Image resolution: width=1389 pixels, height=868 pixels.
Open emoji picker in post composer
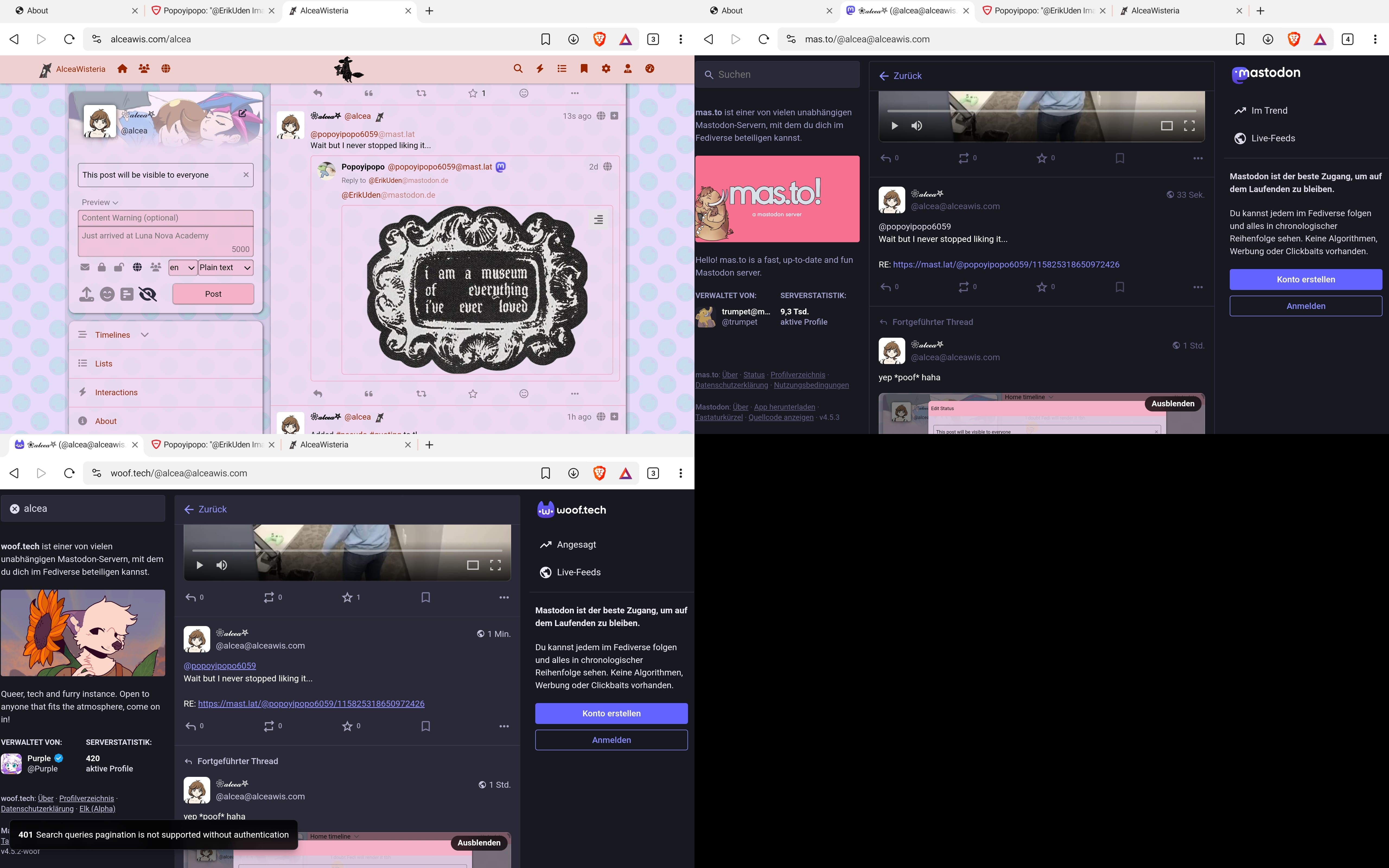107,295
